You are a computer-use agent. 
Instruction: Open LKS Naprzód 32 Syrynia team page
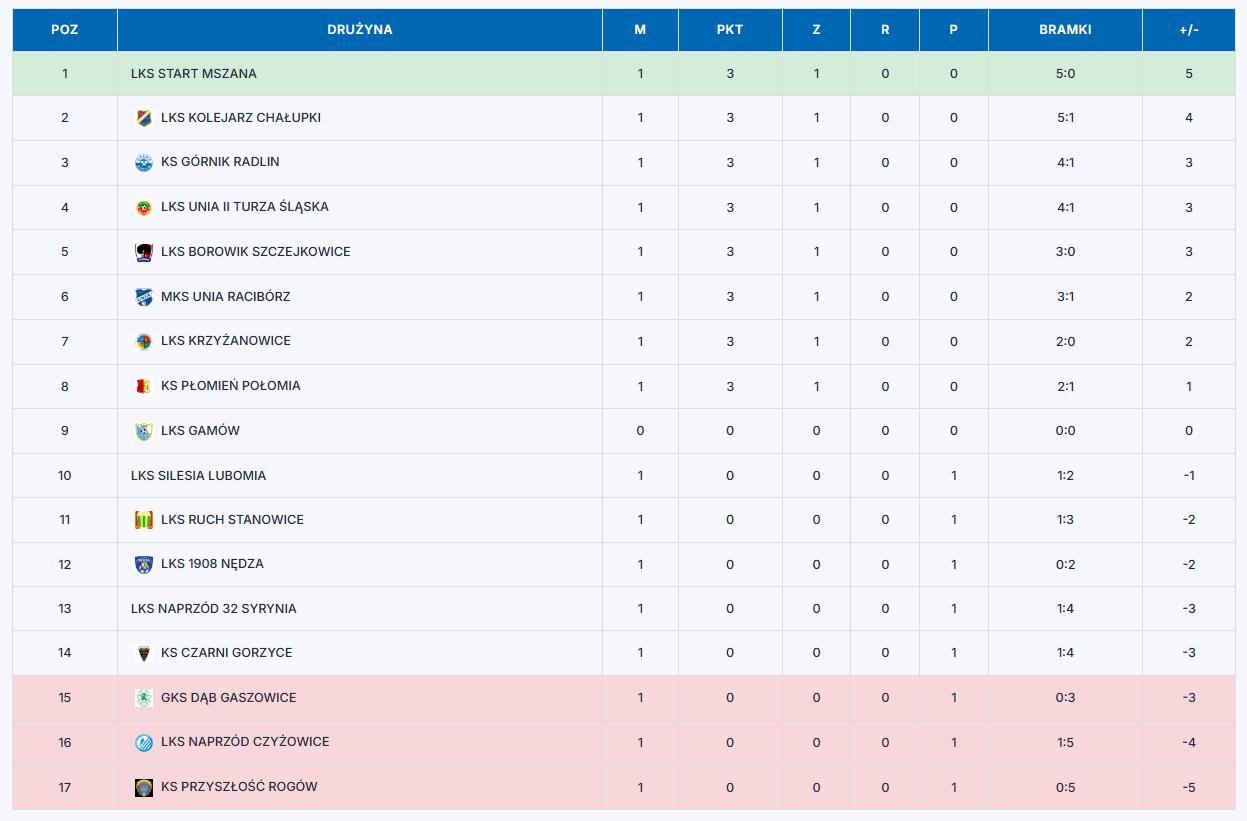click(x=214, y=609)
